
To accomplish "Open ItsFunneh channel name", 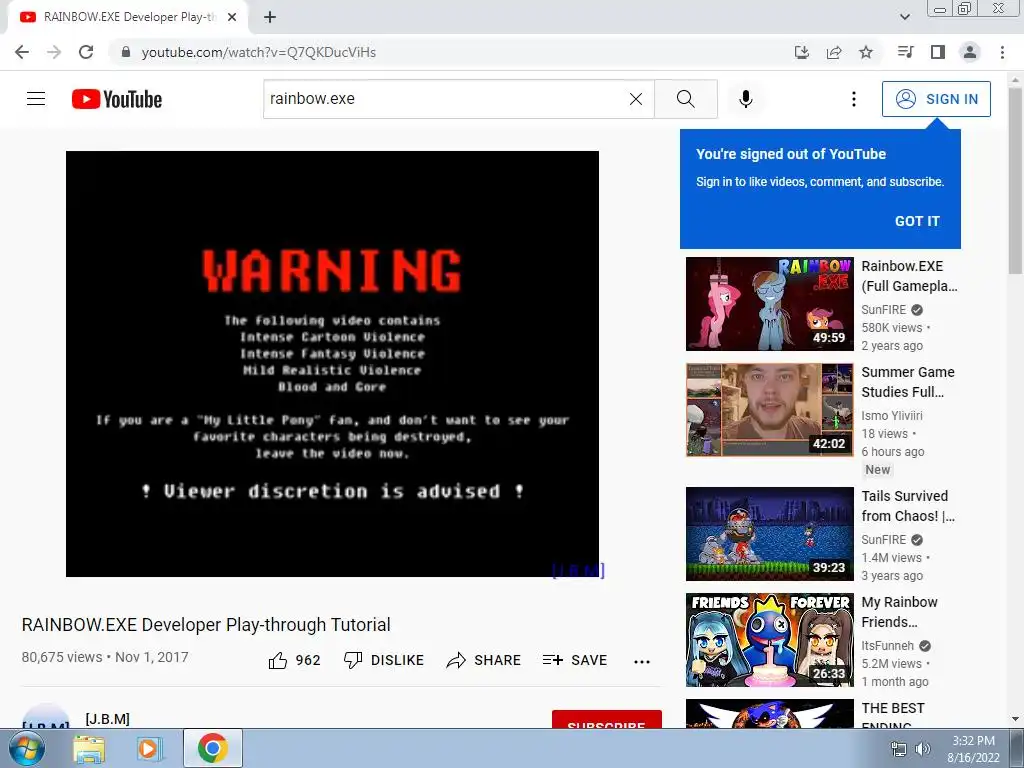I will click(887, 645).
